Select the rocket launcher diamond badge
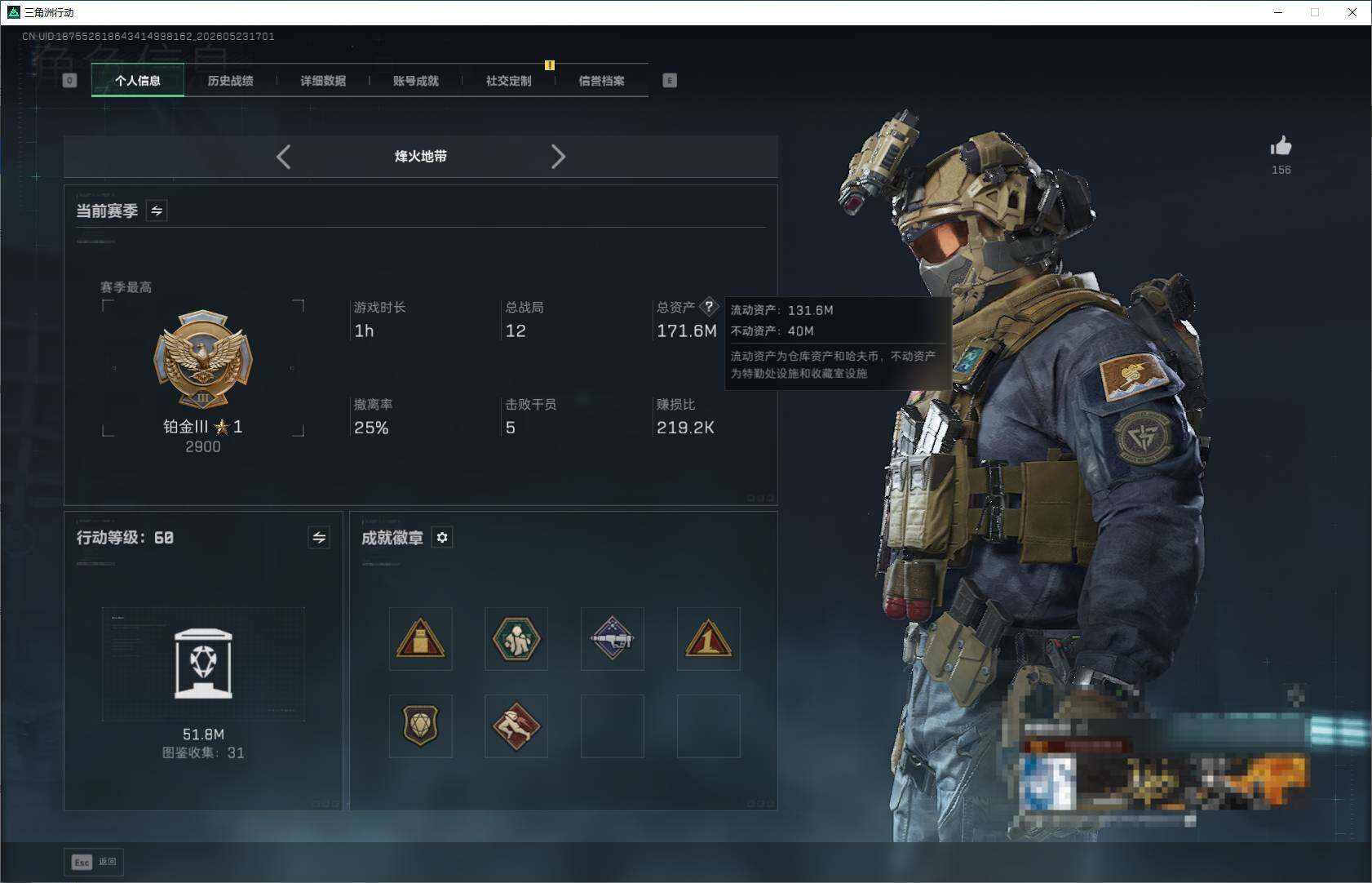The height and width of the screenshot is (883, 1372). click(x=613, y=638)
